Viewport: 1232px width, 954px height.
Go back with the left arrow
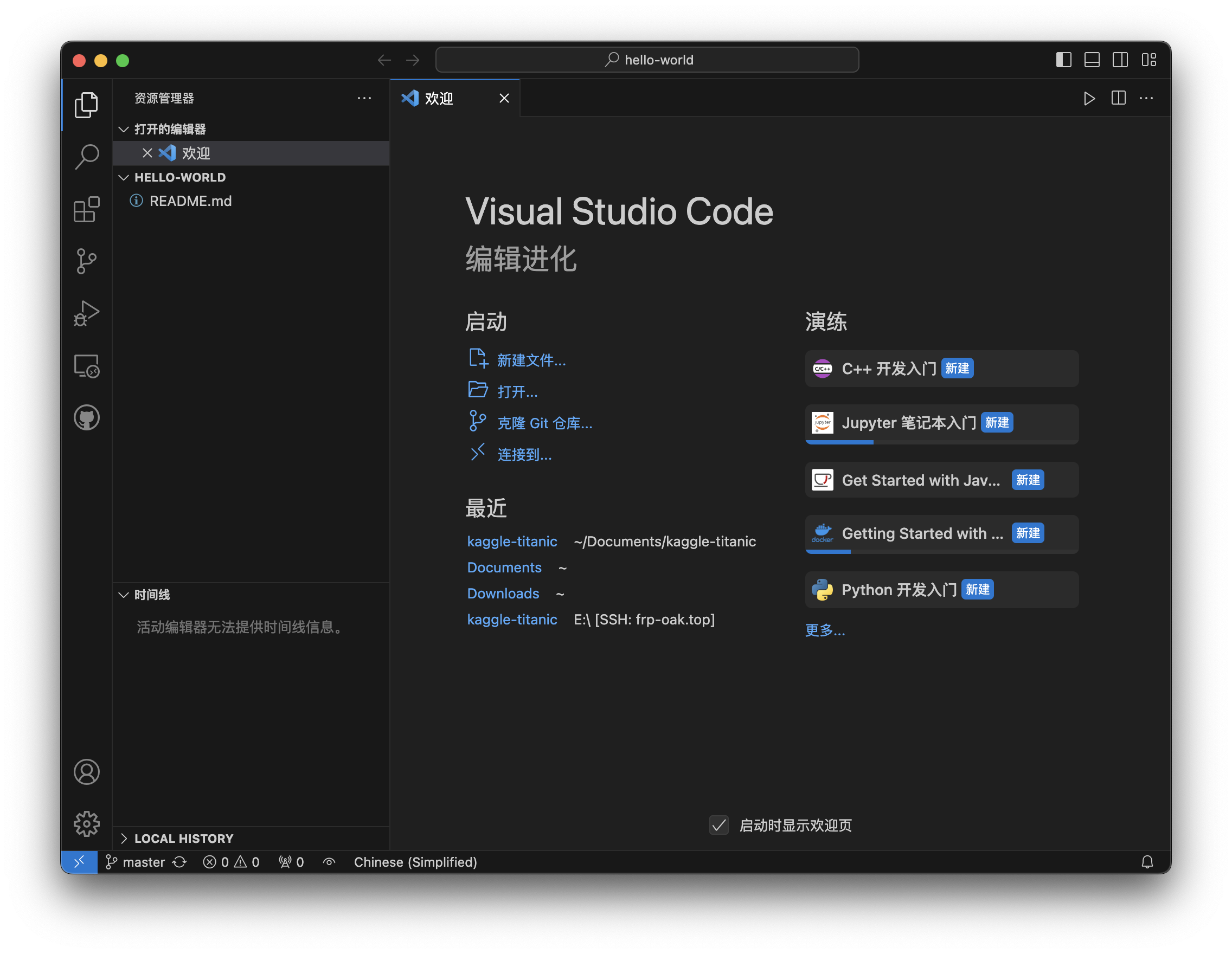384,60
